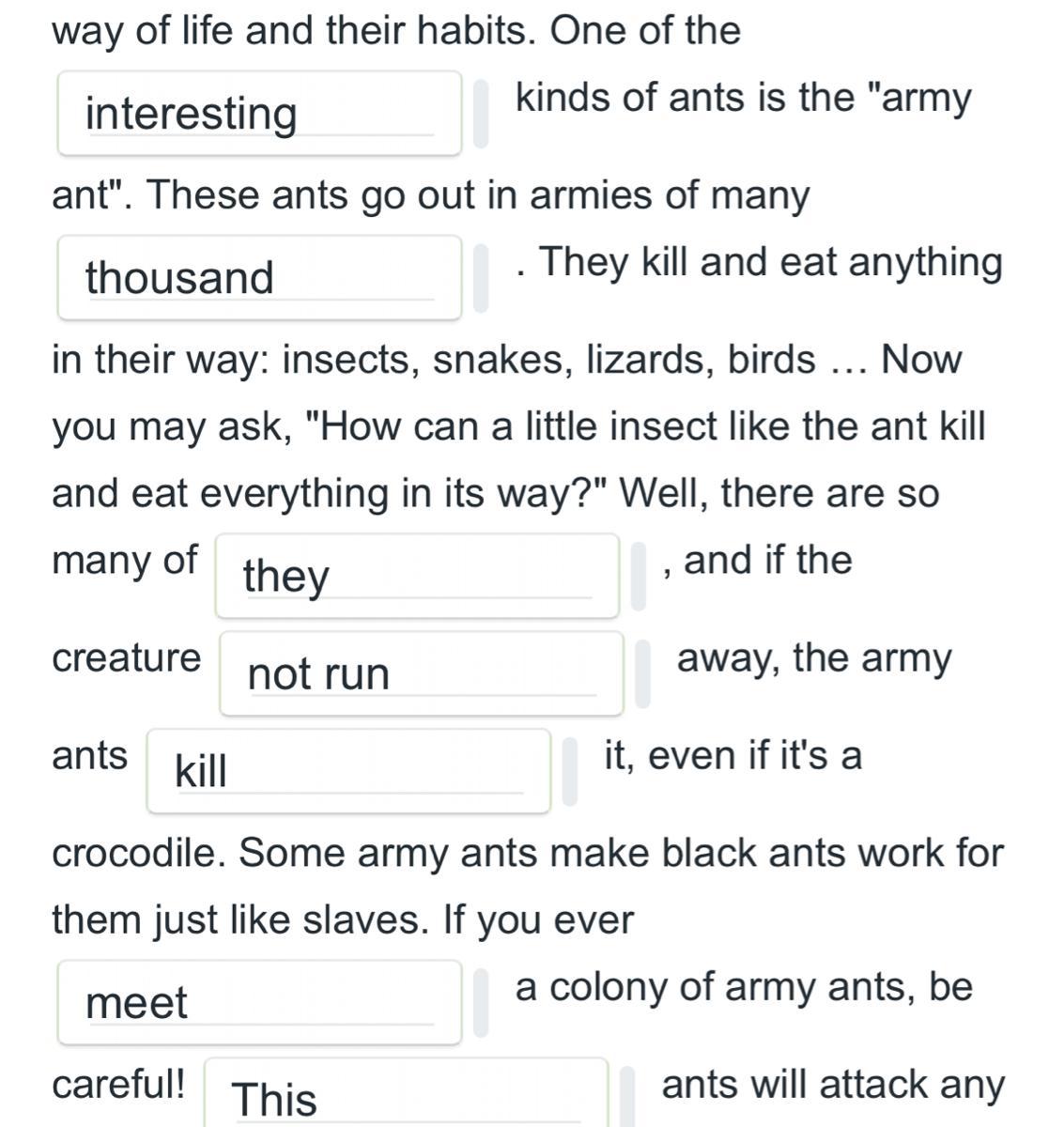Click the gray marker next to 'thousand' field
This screenshot has height=1127, width=1064.
point(481,278)
